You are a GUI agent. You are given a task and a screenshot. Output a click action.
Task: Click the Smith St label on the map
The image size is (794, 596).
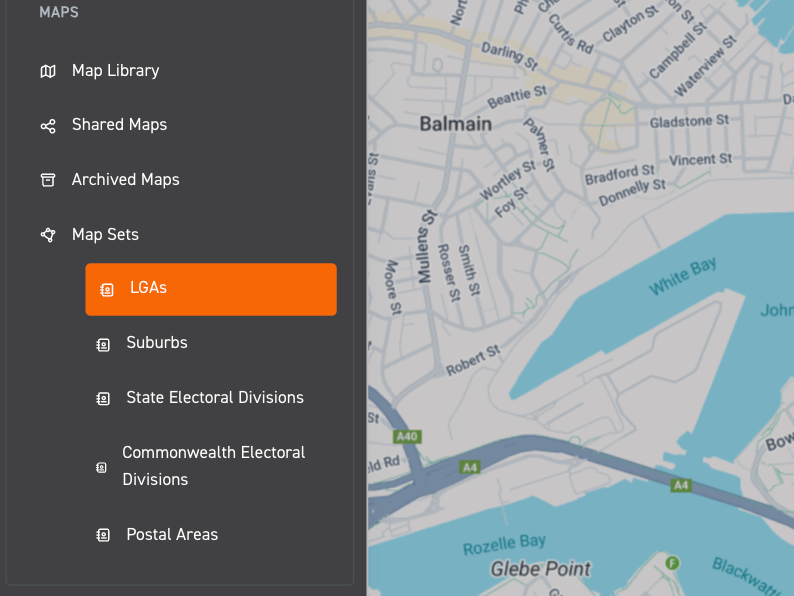469,270
